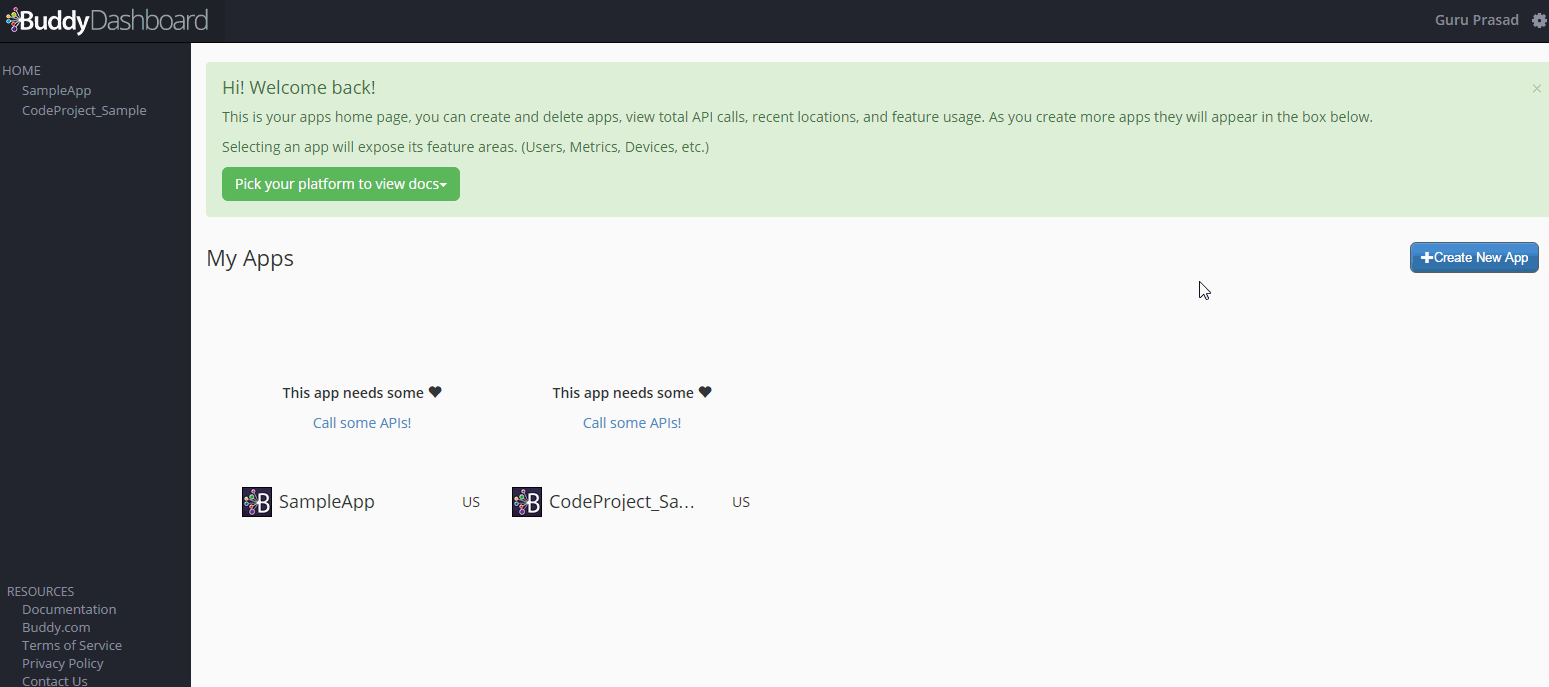Screen dimensions: 1549x687
Task: Click the My Apps heading
Action: pos(250,258)
